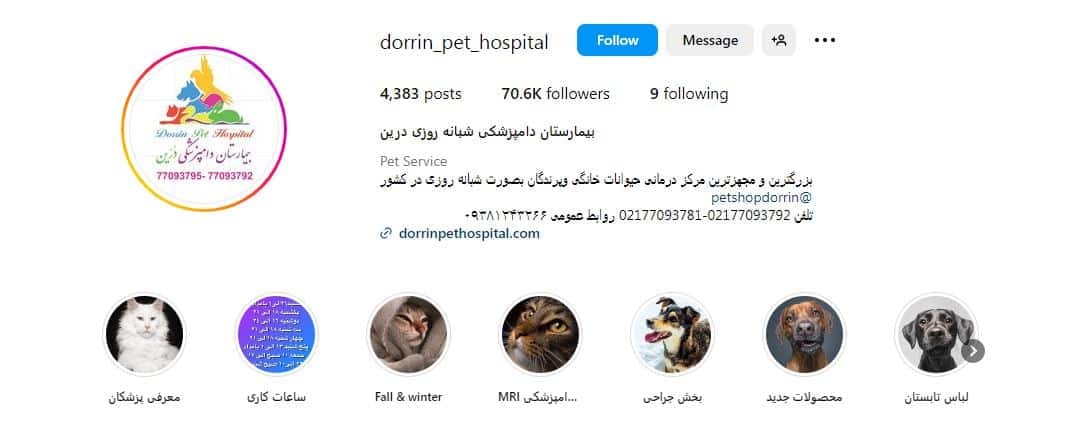Screen dimensions: 1070x447
Task: Show next highlights with the arrow chevron
Action: pyautogui.click(x=974, y=351)
